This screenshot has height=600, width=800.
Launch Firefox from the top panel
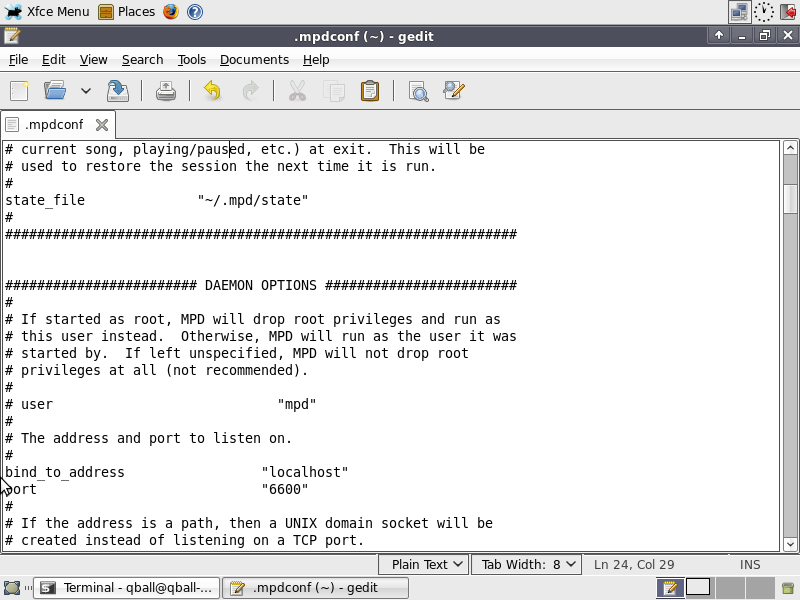[171, 11]
